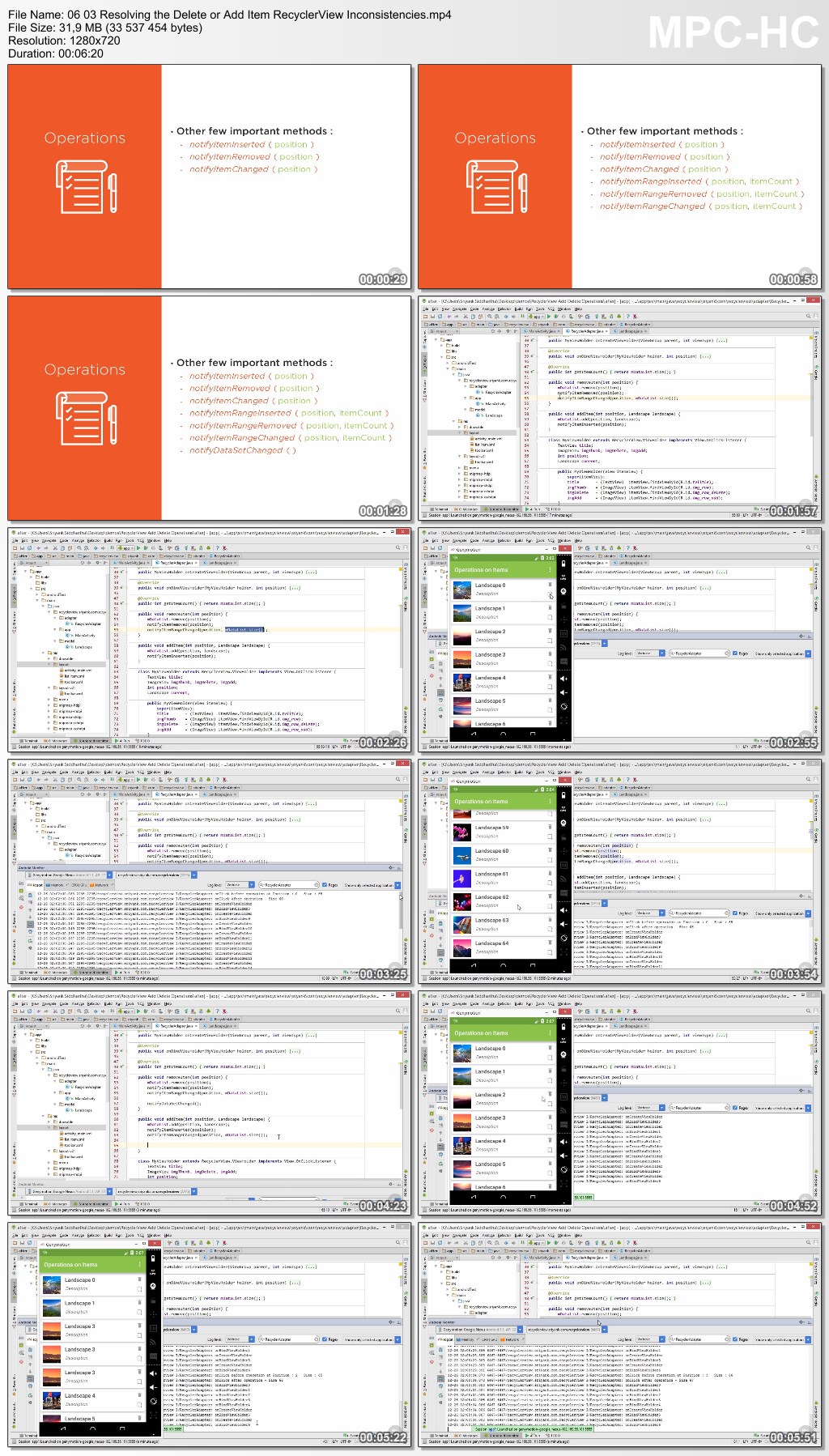Click Landscape 3 image in 00:02:55 frame
The width and height of the screenshot is (829, 1456).
tap(462, 659)
